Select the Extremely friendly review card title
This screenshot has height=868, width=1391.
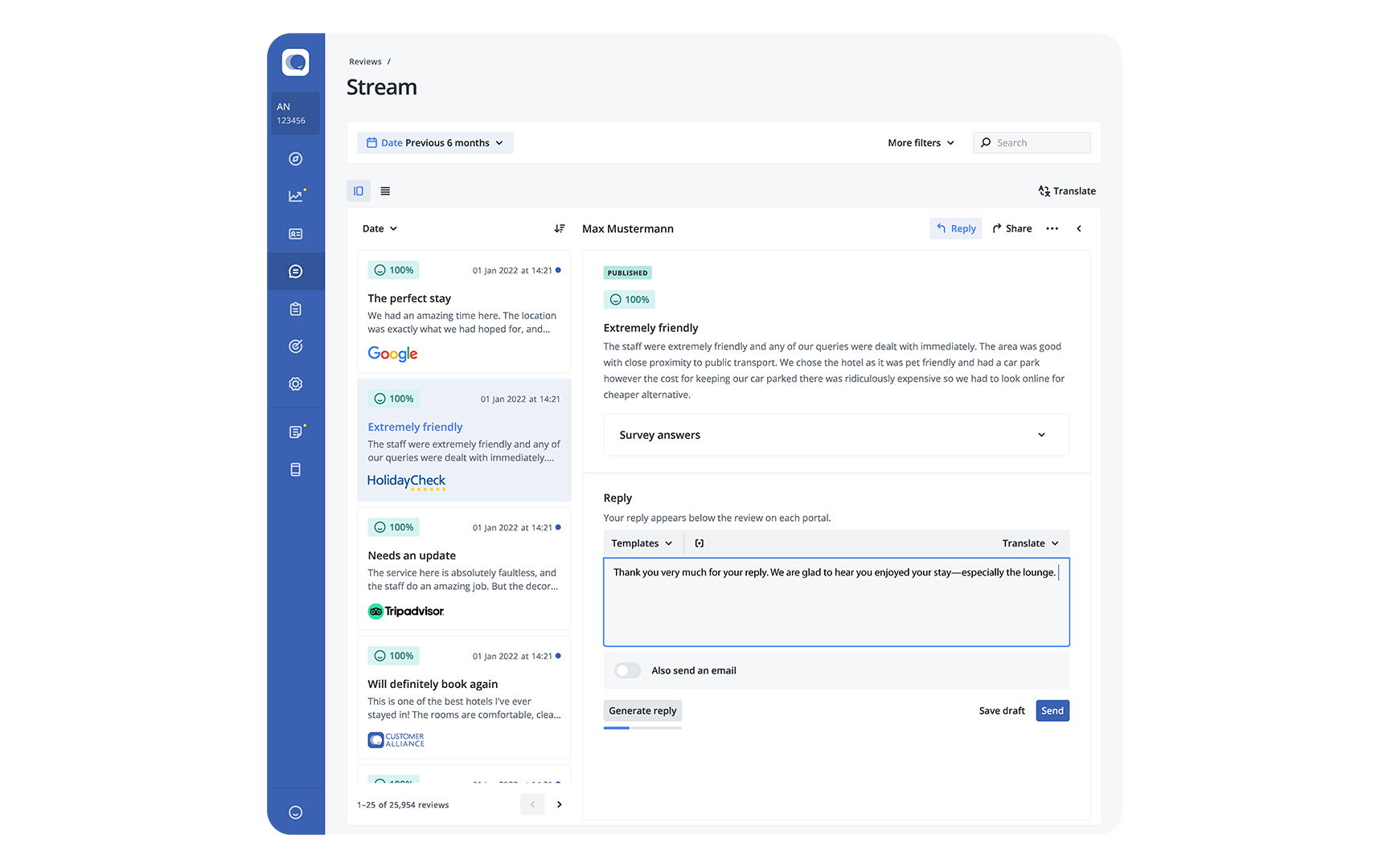[x=415, y=427]
